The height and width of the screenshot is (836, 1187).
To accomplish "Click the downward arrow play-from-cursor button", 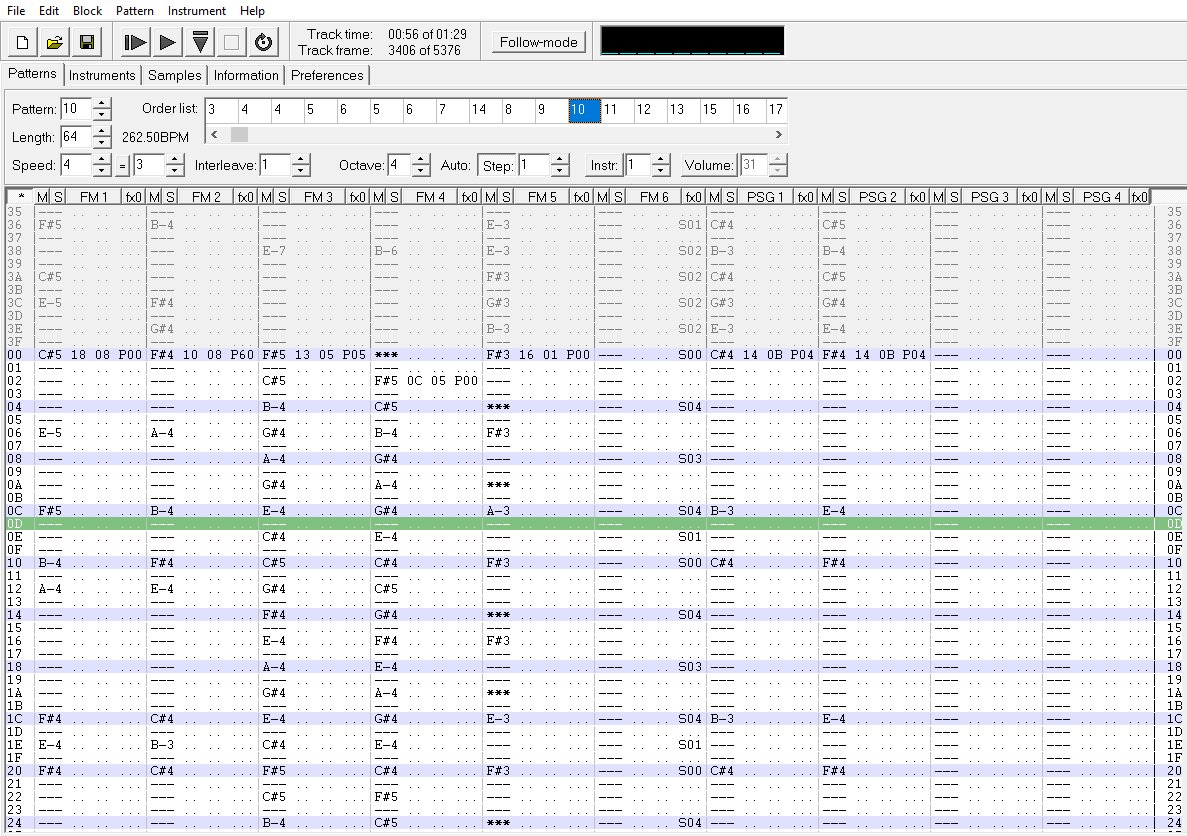I will (x=200, y=42).
